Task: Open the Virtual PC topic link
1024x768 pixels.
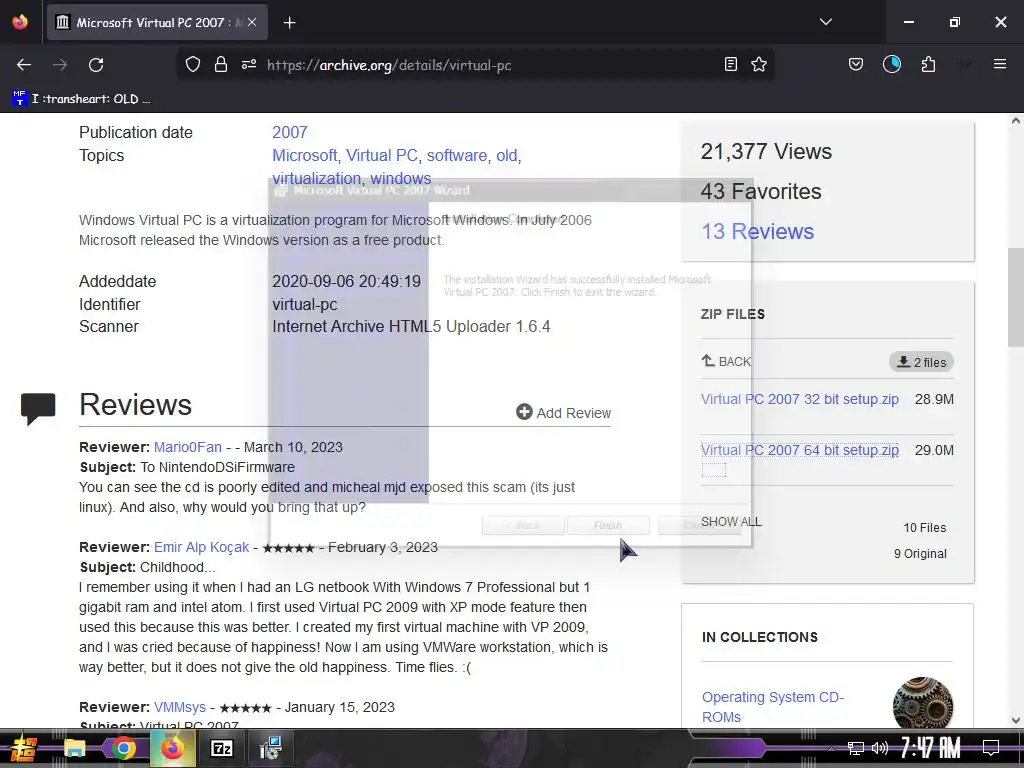Action: pos(381,155)
